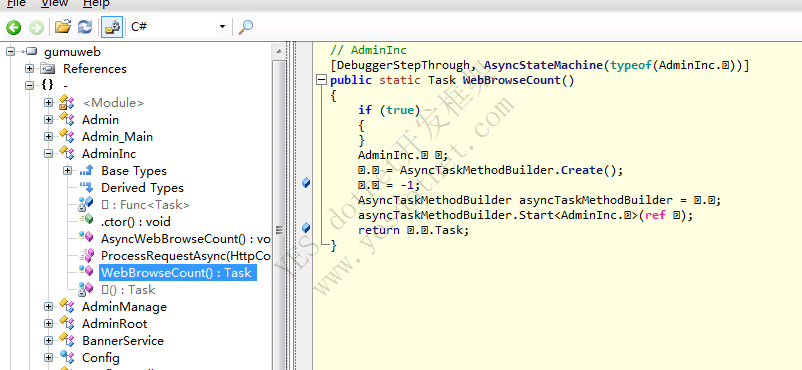Collapse the {} - namespace node
The width and height of the screenshot is (802, 370).
(x=29, y=85)
